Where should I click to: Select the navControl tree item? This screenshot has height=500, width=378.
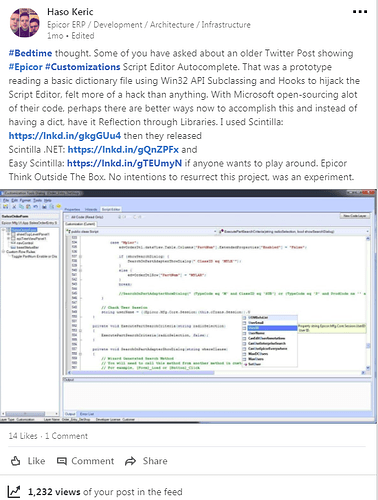coord(25,243)
